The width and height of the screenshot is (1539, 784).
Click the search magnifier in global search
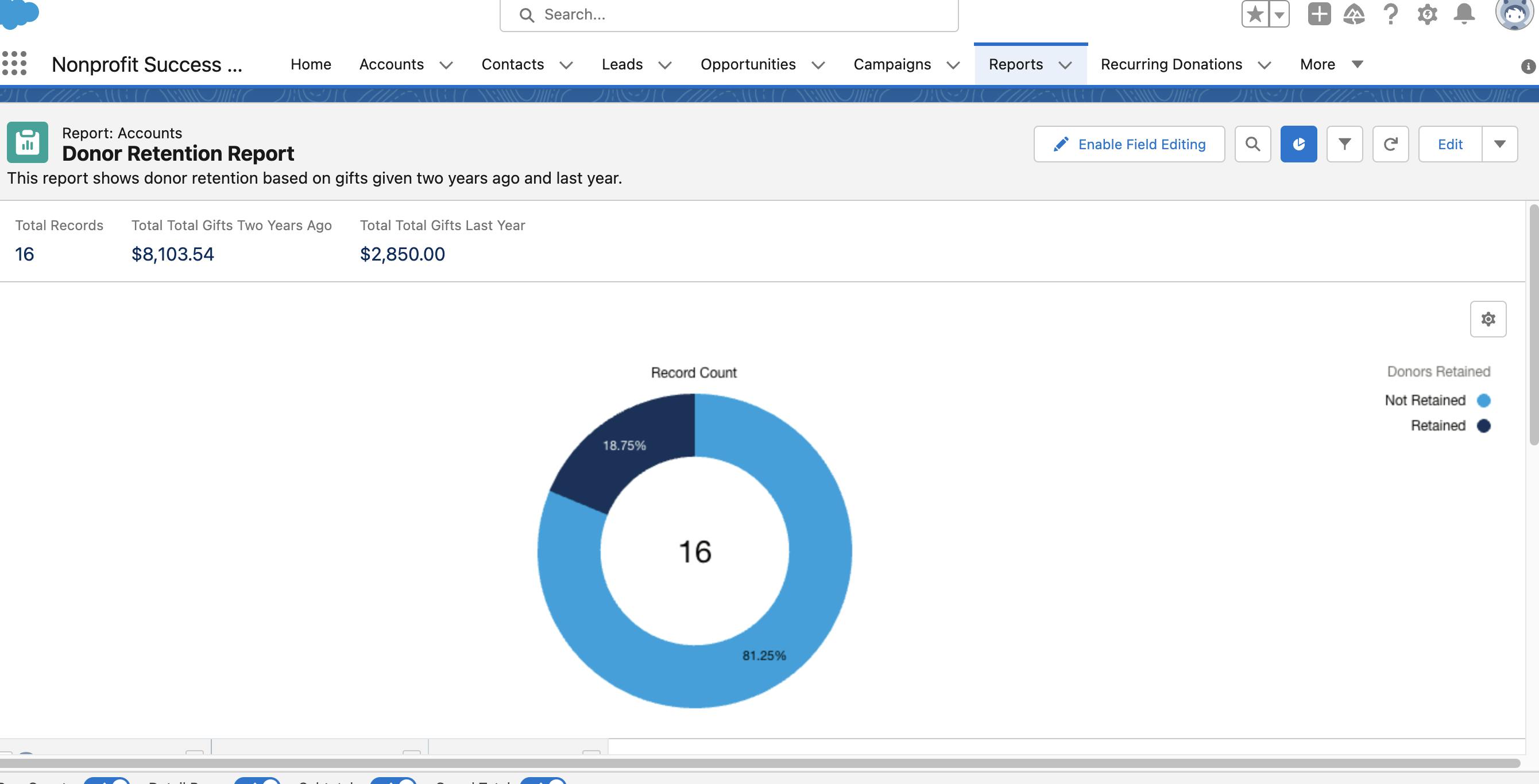coord(527,15)
